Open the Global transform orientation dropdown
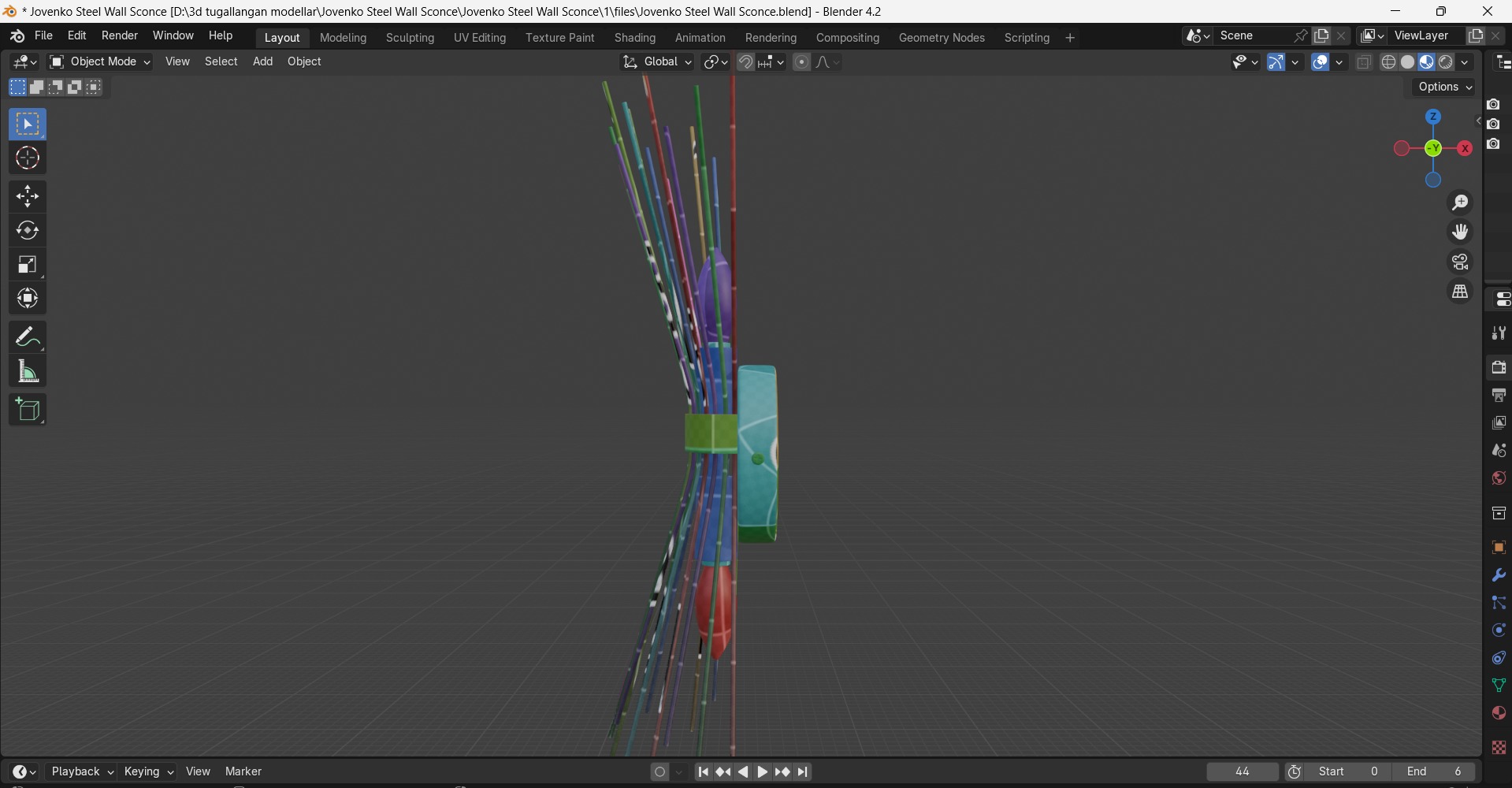Image resolution: width=1512 pixels, height=788 pixels. point(657,61)
